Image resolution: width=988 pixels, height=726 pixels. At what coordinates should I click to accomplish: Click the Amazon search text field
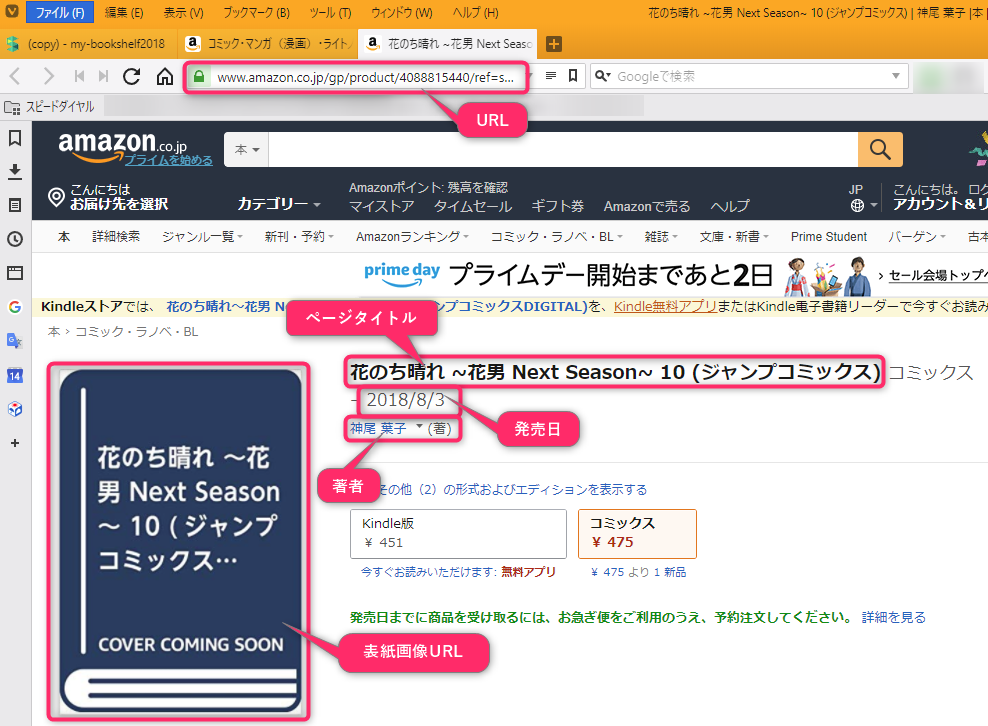(x=563, y=149)
